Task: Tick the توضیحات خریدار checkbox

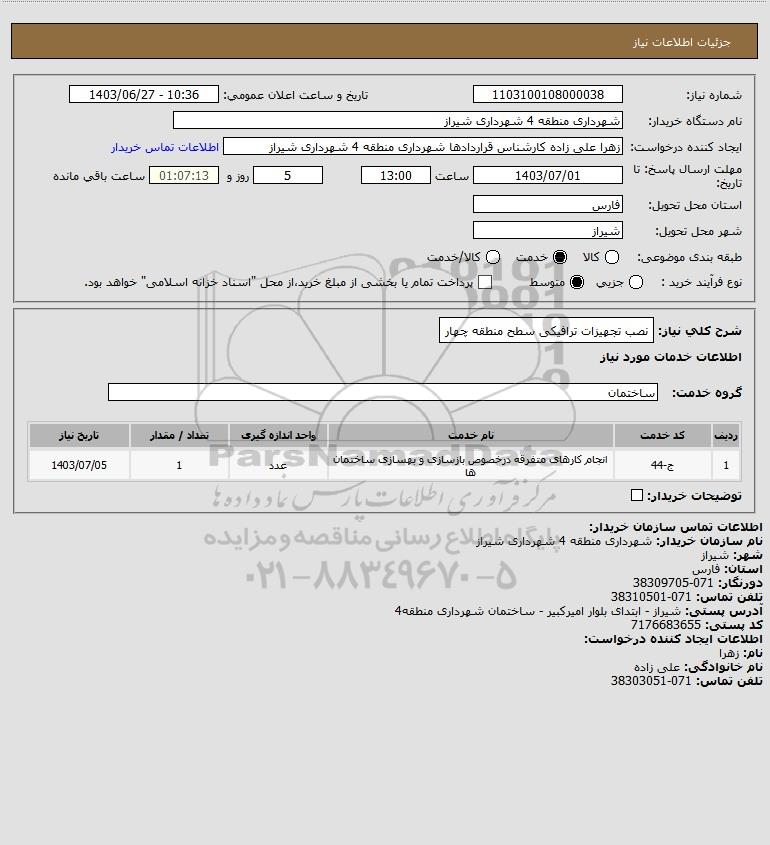Action: click(x=637, y=495)
